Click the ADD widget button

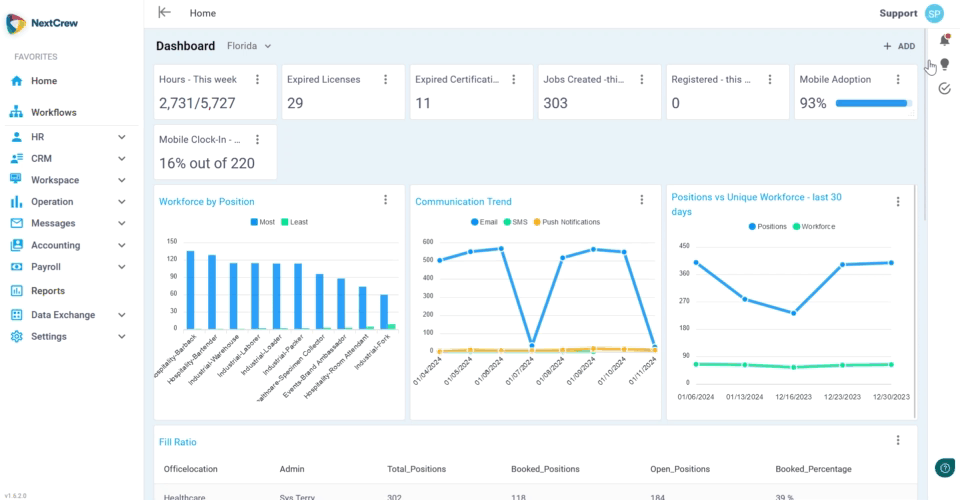point(899,46)
